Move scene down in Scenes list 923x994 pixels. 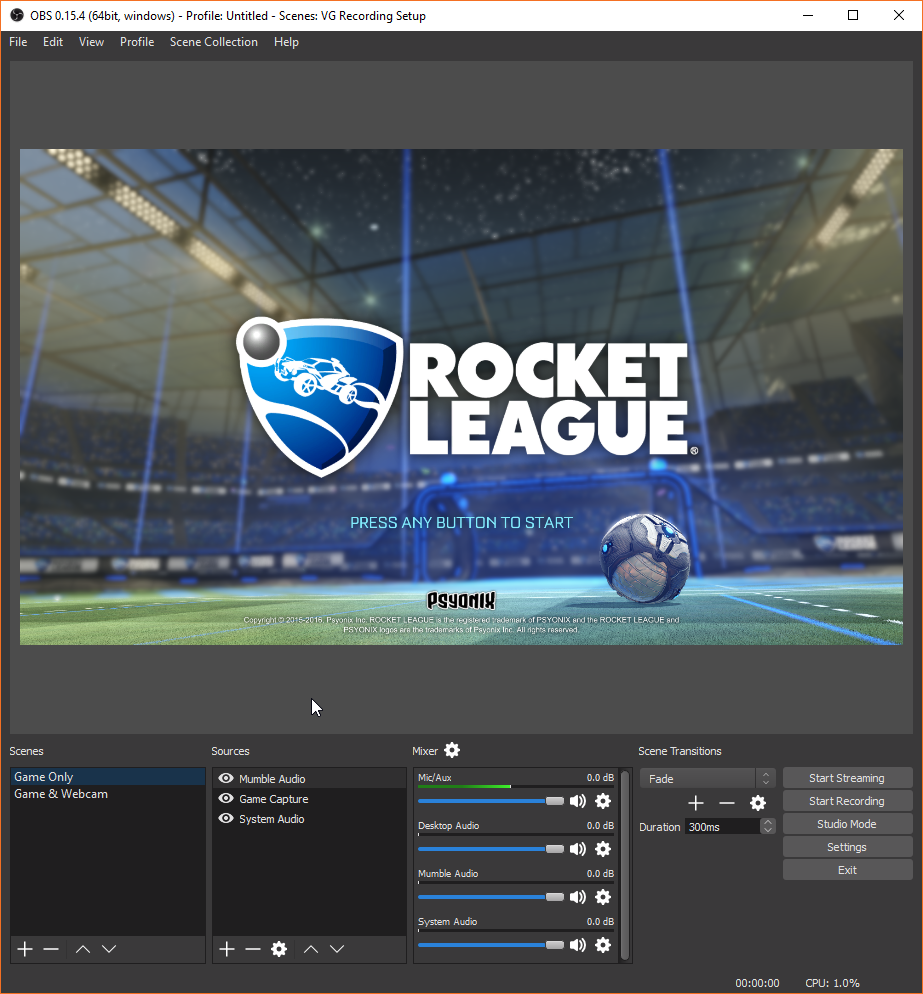pos(109,949)
